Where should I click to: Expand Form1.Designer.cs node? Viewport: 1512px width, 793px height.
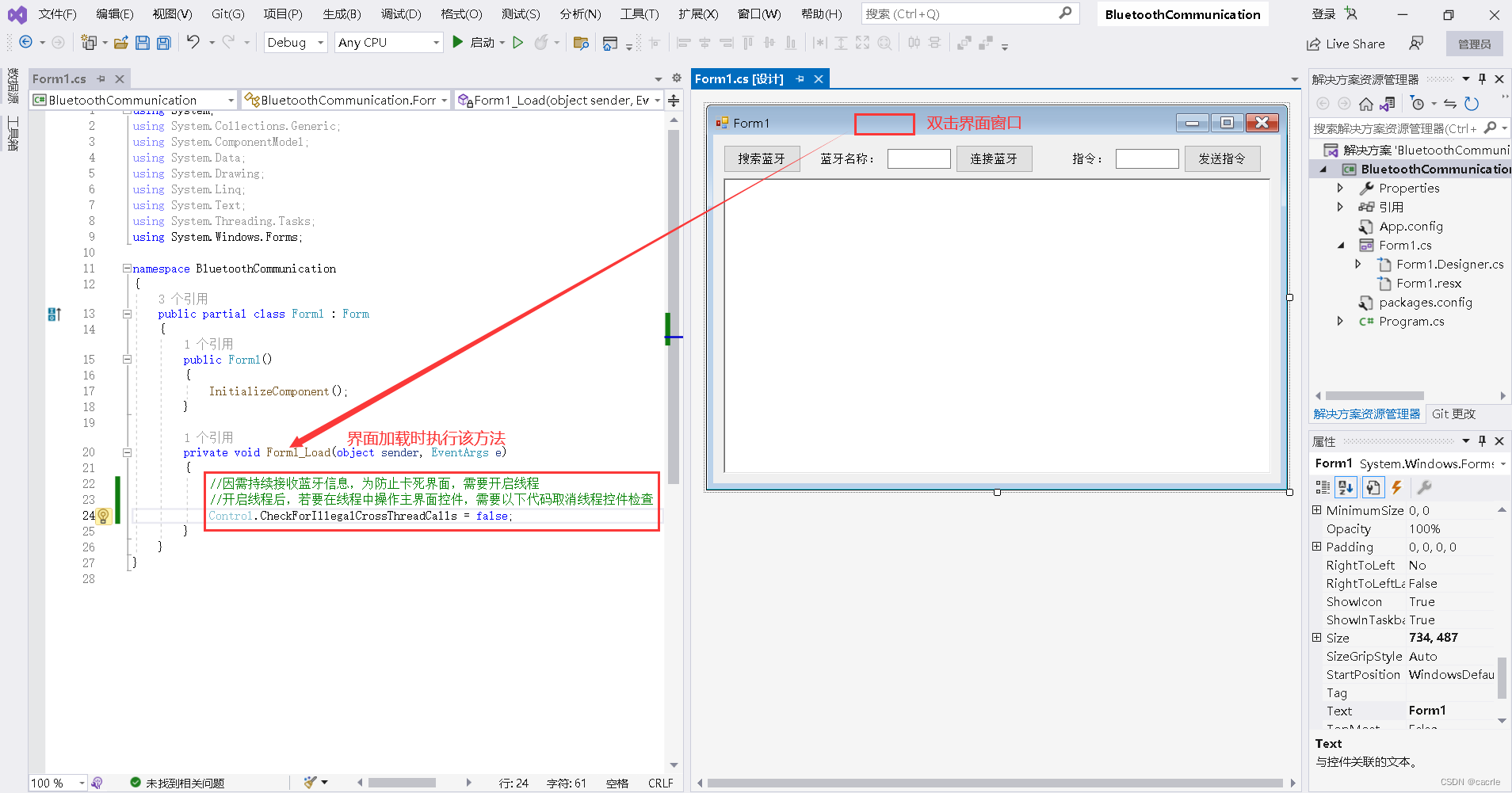click(1358, 264)
